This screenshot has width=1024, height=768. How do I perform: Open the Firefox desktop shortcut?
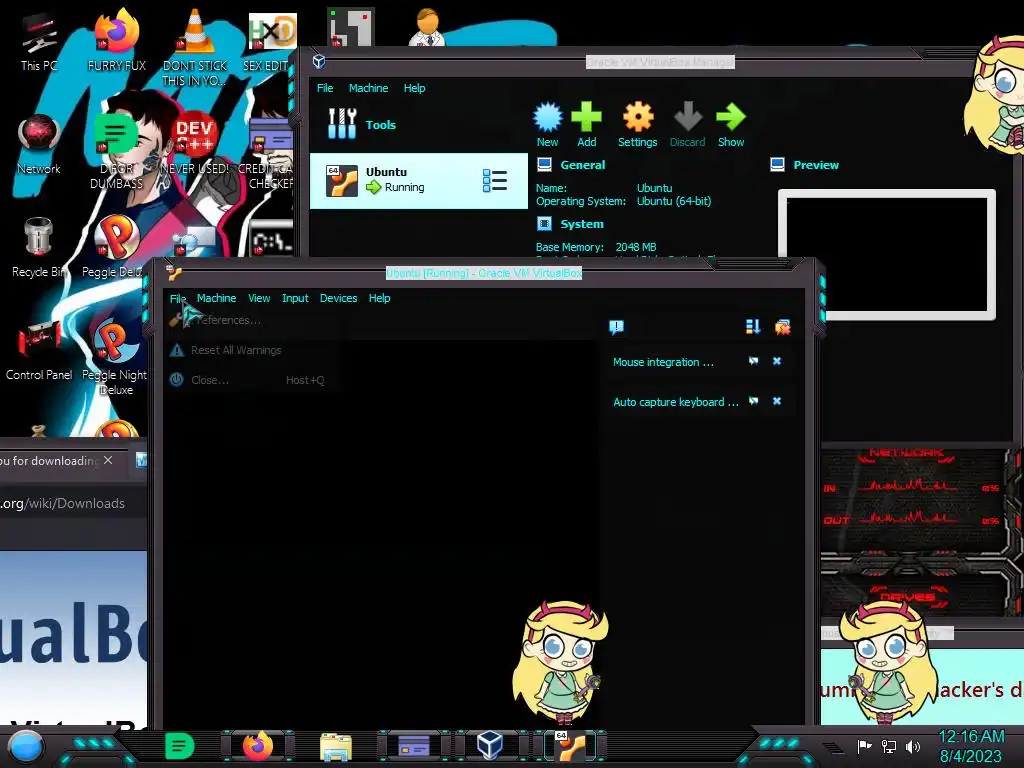click(x=116, y=40)
